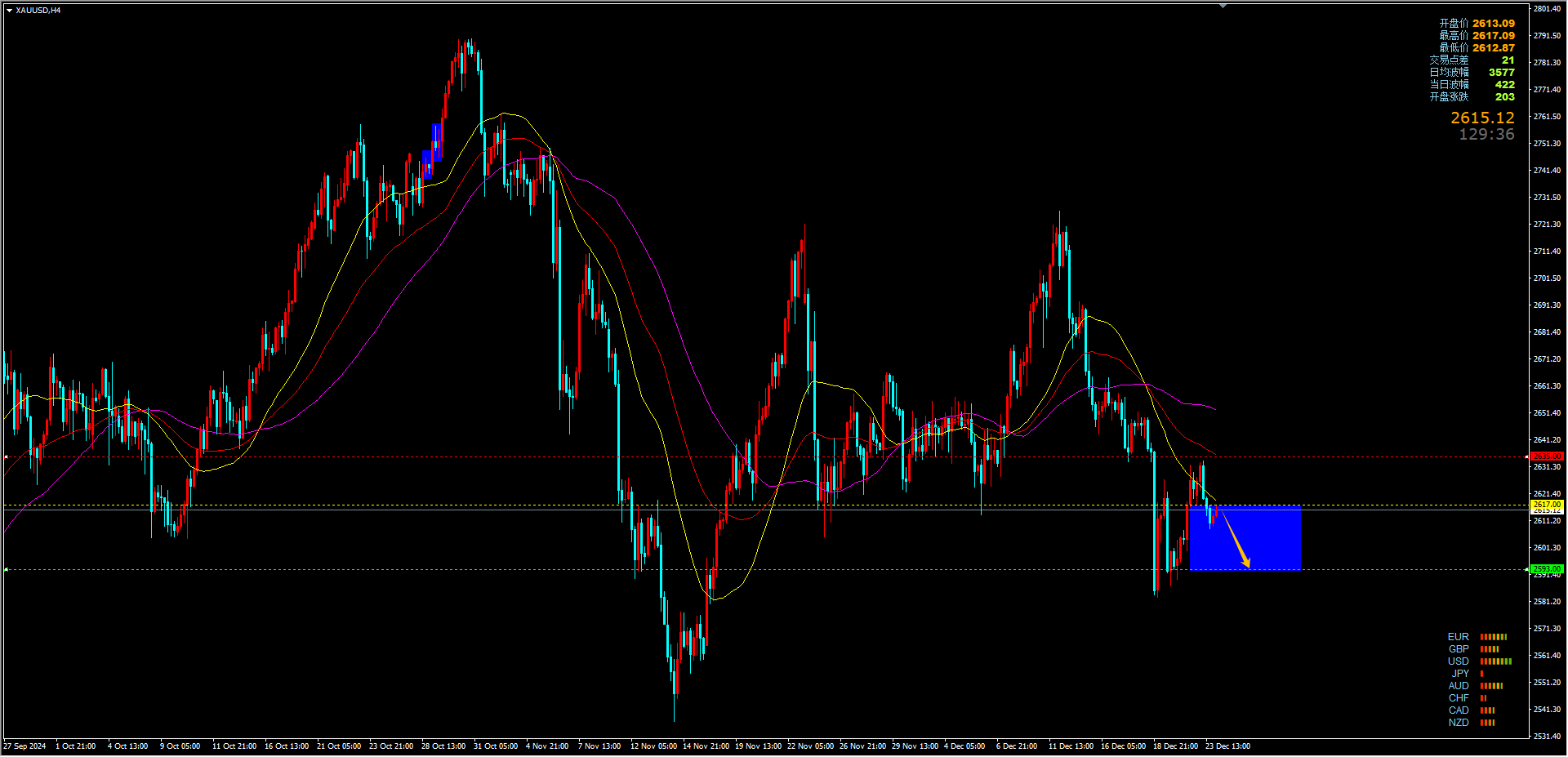Click the AUD strength bar meter
Screen dimensions: 1568x757
(x=1491, y=686)
